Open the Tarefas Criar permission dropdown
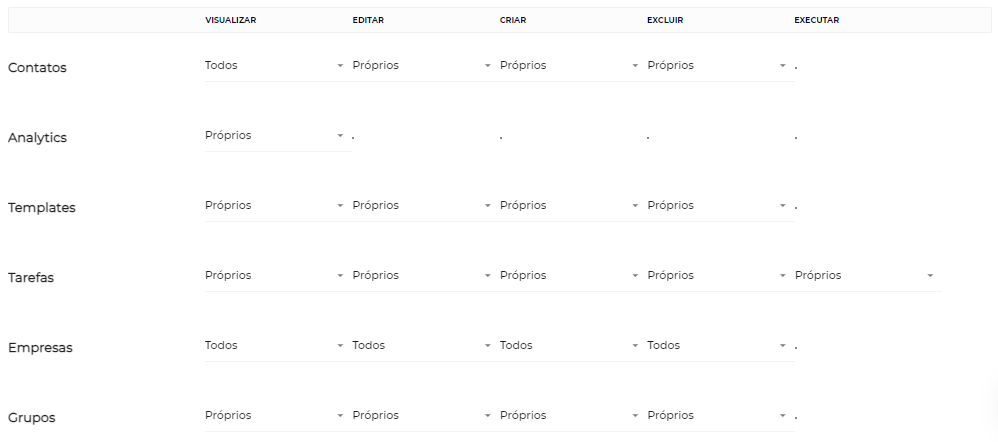Viewport: 998px width, 442px height. point(570,276)
